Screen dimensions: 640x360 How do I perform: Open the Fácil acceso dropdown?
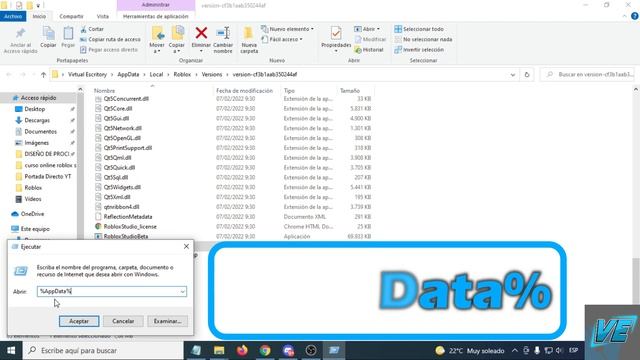(282, 39)
